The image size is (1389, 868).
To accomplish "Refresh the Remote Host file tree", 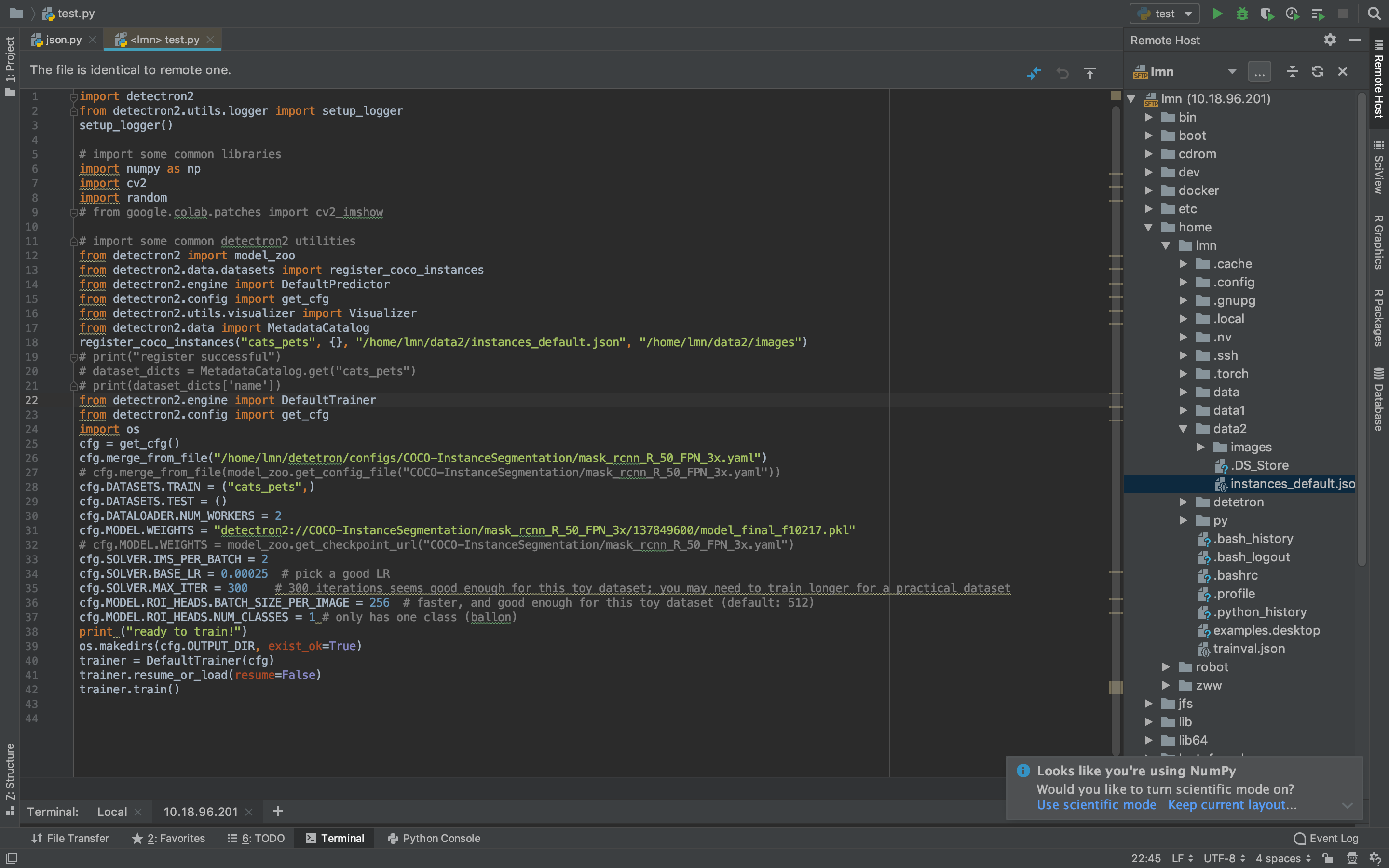I will tap(1317, 71).
